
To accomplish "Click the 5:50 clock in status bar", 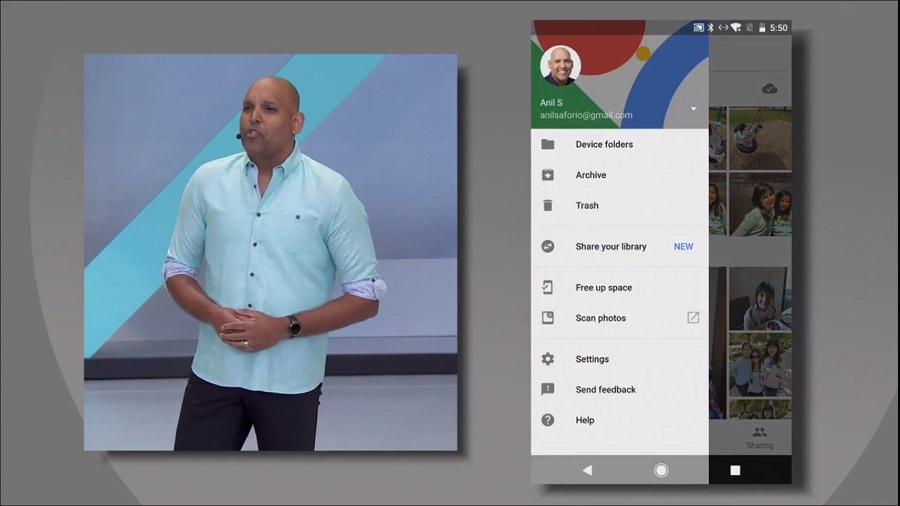I will pos(778,28).
